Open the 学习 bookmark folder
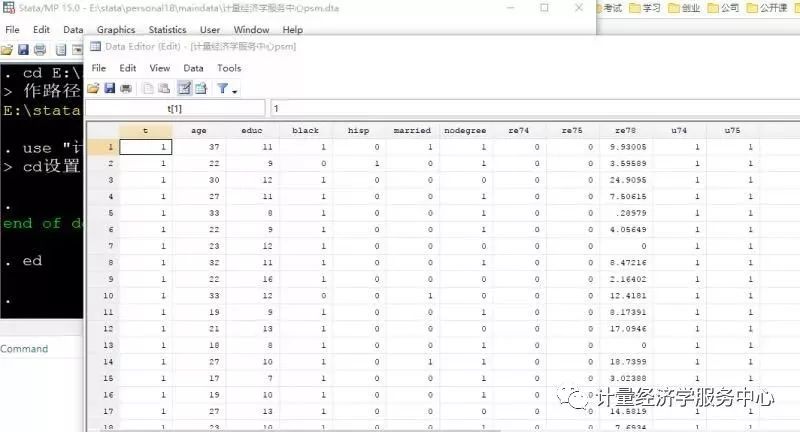The height and width of the screenshot is (432, 800). (x=645, y=8)
